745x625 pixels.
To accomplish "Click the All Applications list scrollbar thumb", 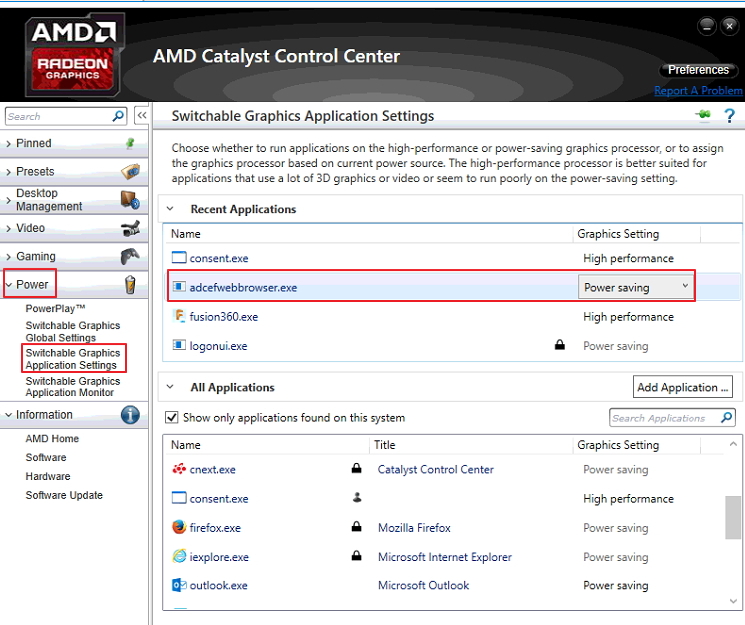I will tap(733, 517).
